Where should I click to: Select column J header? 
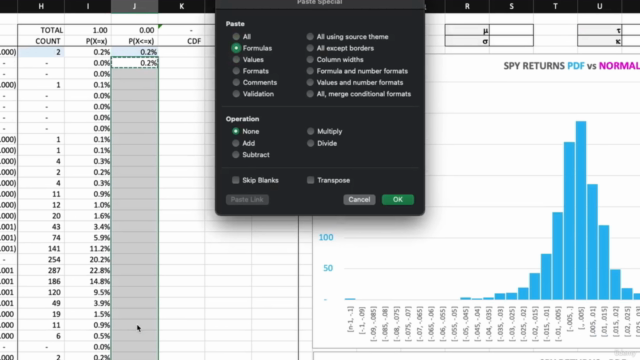tap(135, 6)
